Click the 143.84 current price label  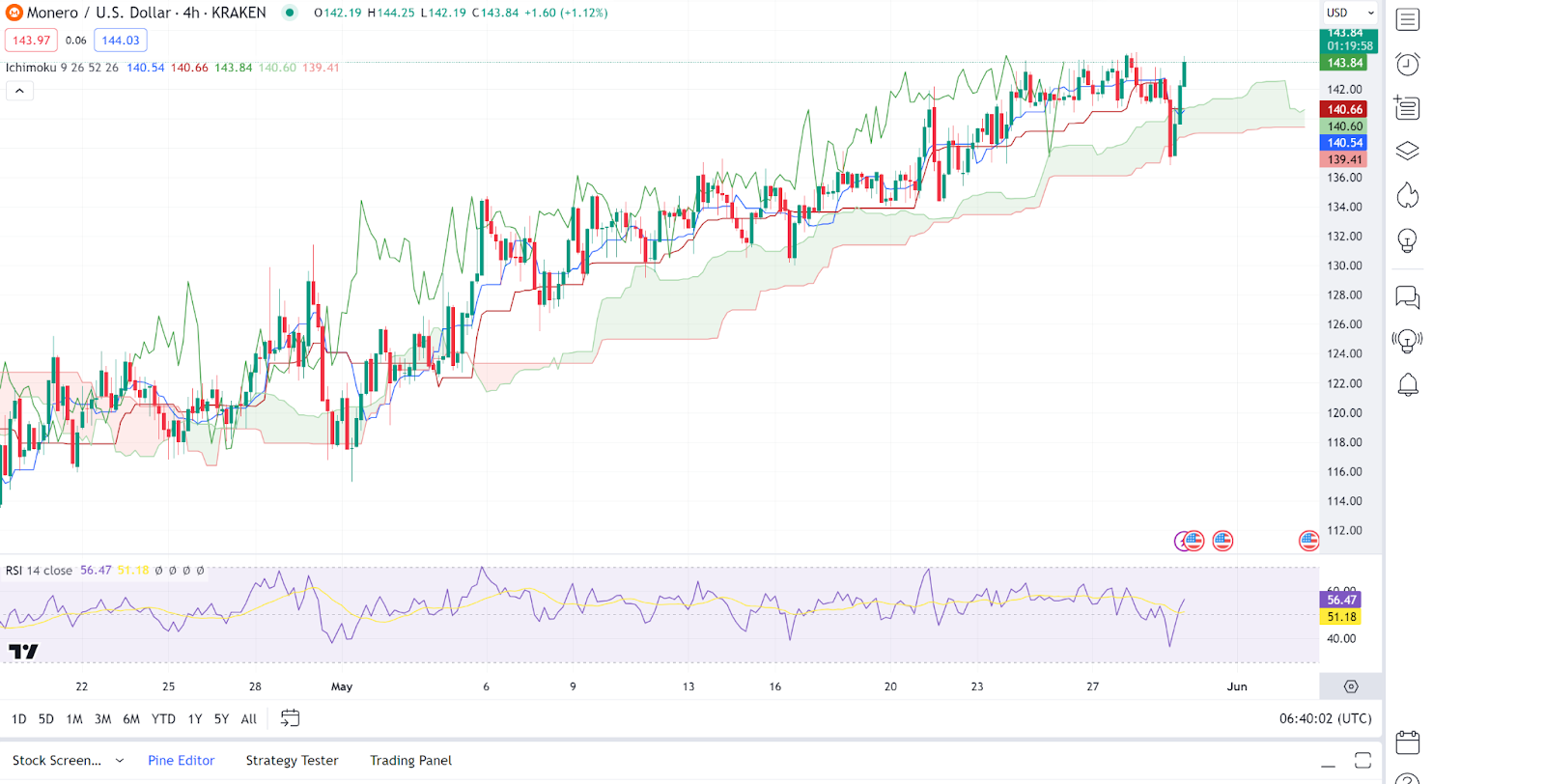point(1344,63)
